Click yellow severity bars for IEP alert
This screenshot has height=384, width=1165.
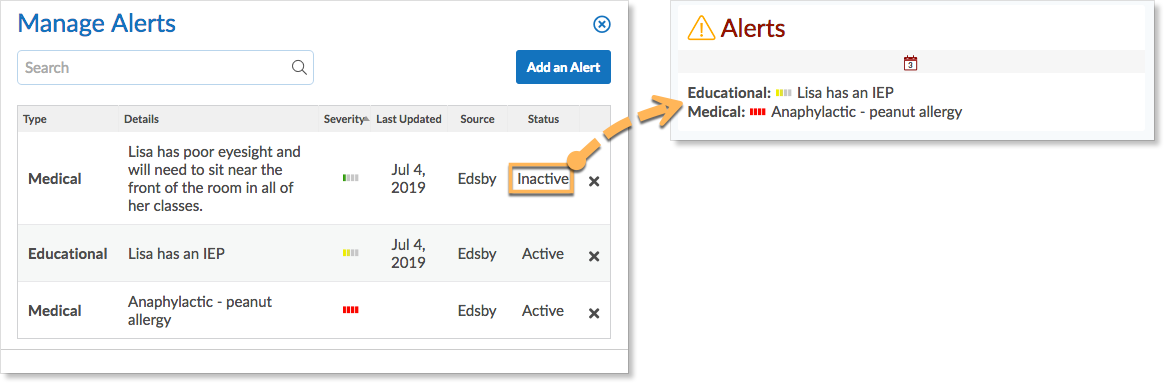pyautogui.click(x=351, y=253)
